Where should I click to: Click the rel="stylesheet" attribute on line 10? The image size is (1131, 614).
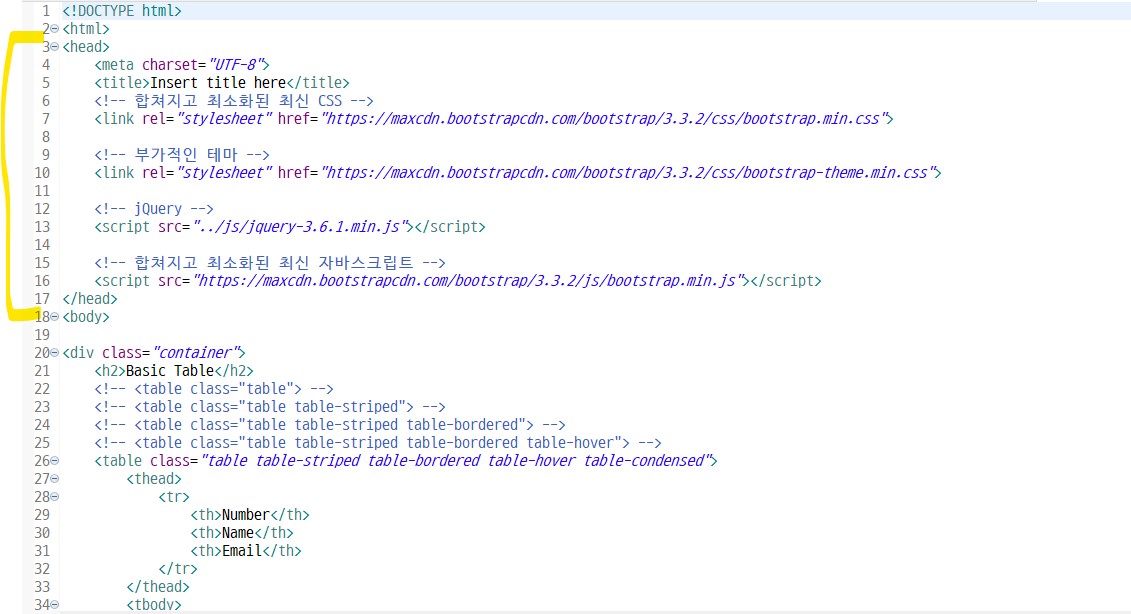coord(207,173)
